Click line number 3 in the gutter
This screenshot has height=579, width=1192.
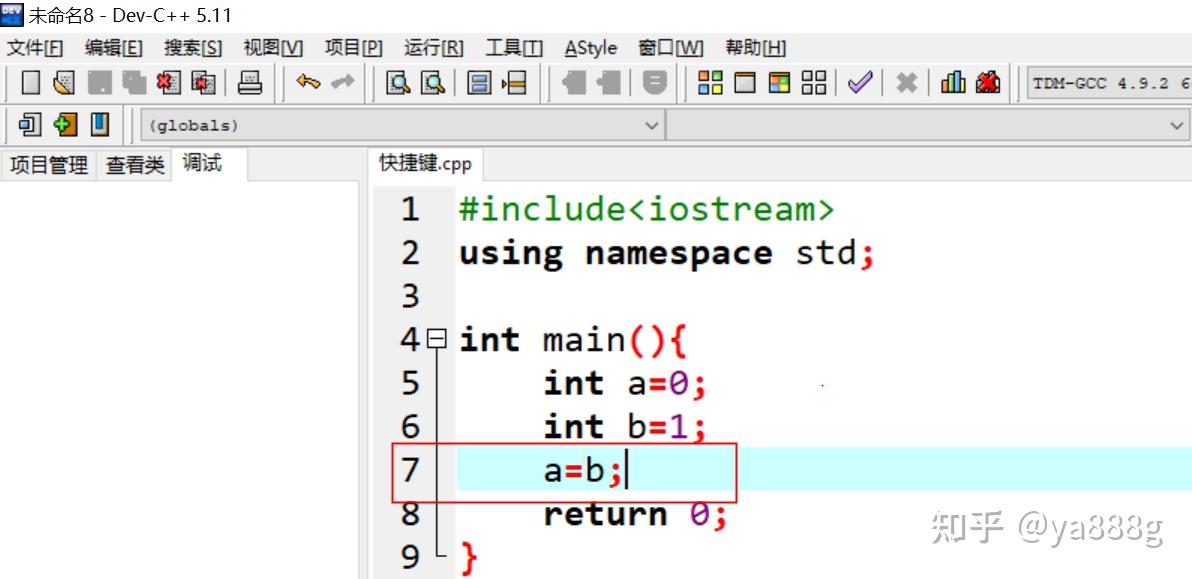(x=411, y=296)
